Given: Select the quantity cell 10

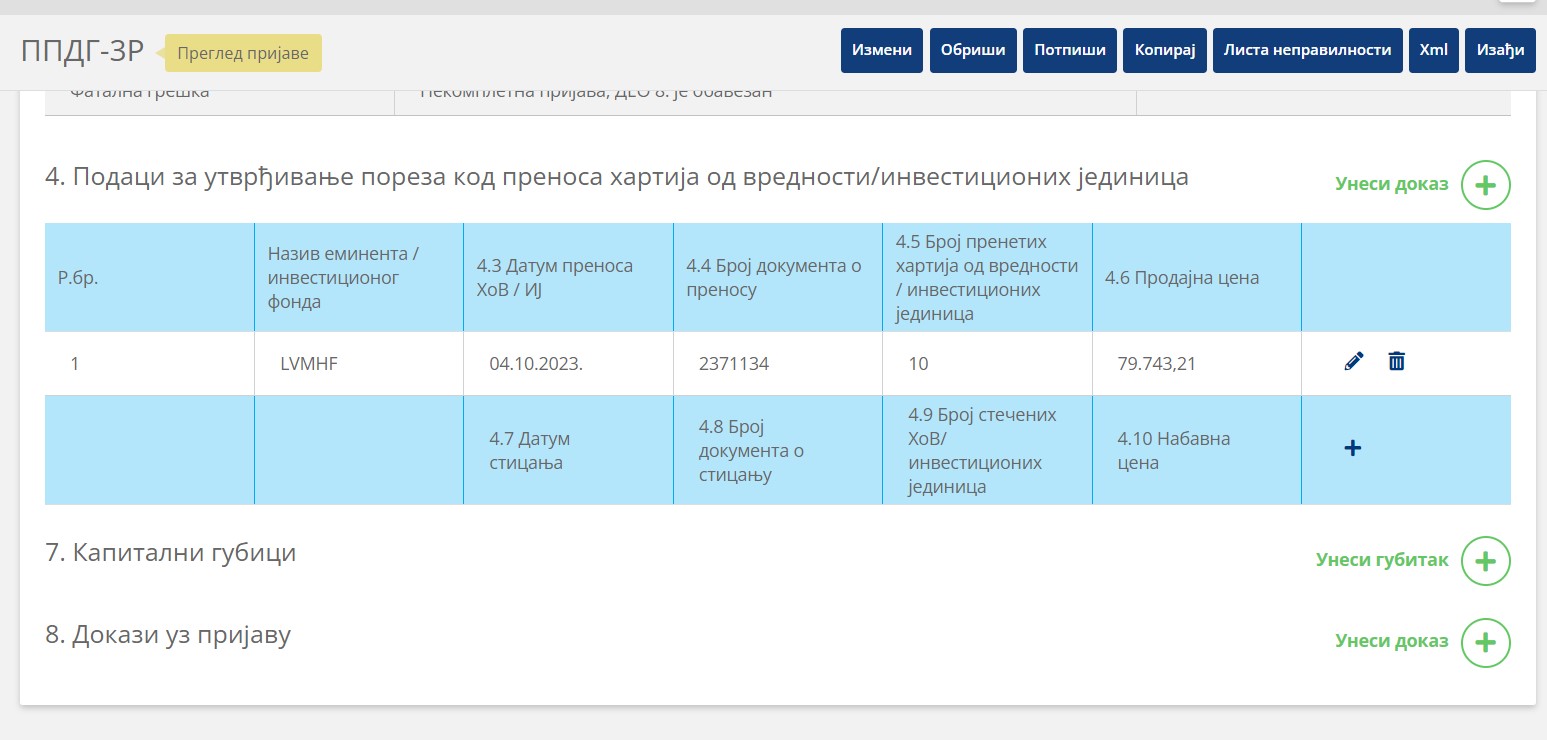Looking at the screenshot, I should pos(987,364).
